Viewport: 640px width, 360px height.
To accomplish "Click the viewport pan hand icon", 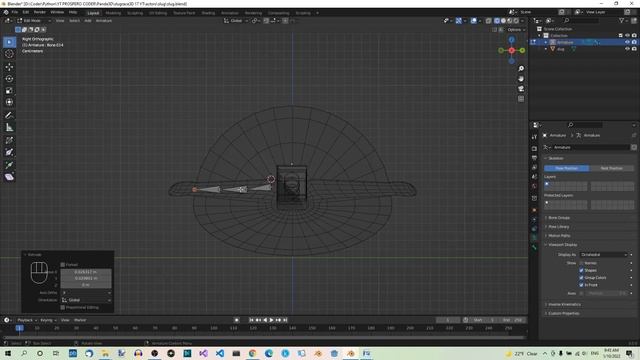I will click(x=521, y=79).
